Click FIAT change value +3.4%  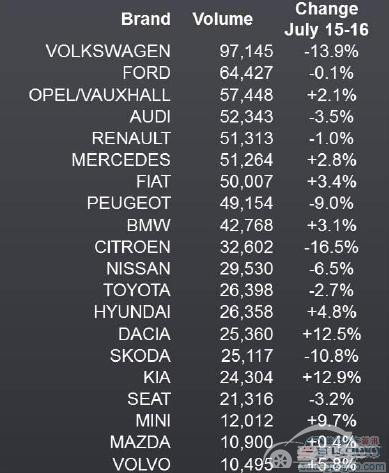pos(331,182)
